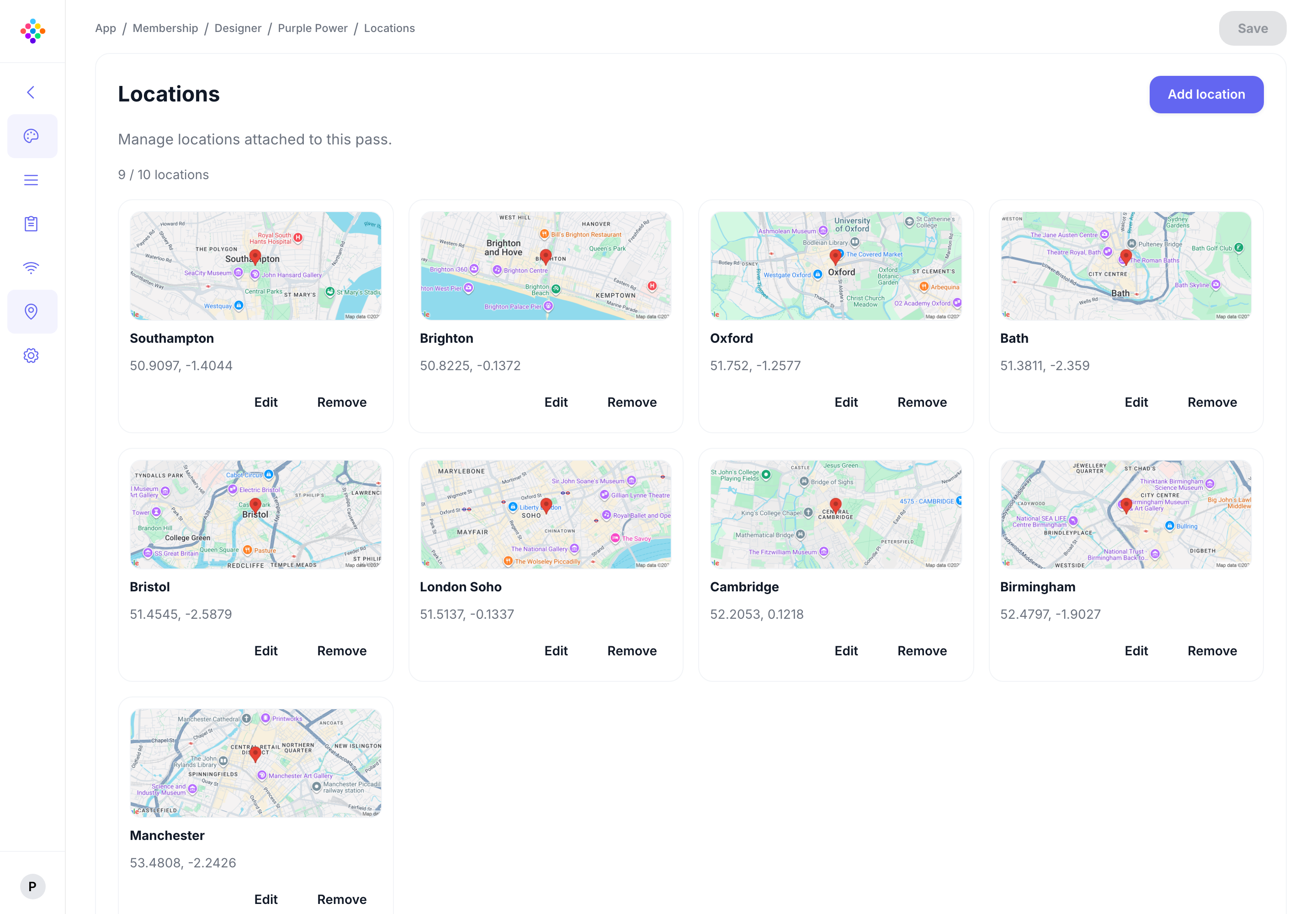
Task: Click the Manchester map thumbnail
Action: (x=255, y=763)
